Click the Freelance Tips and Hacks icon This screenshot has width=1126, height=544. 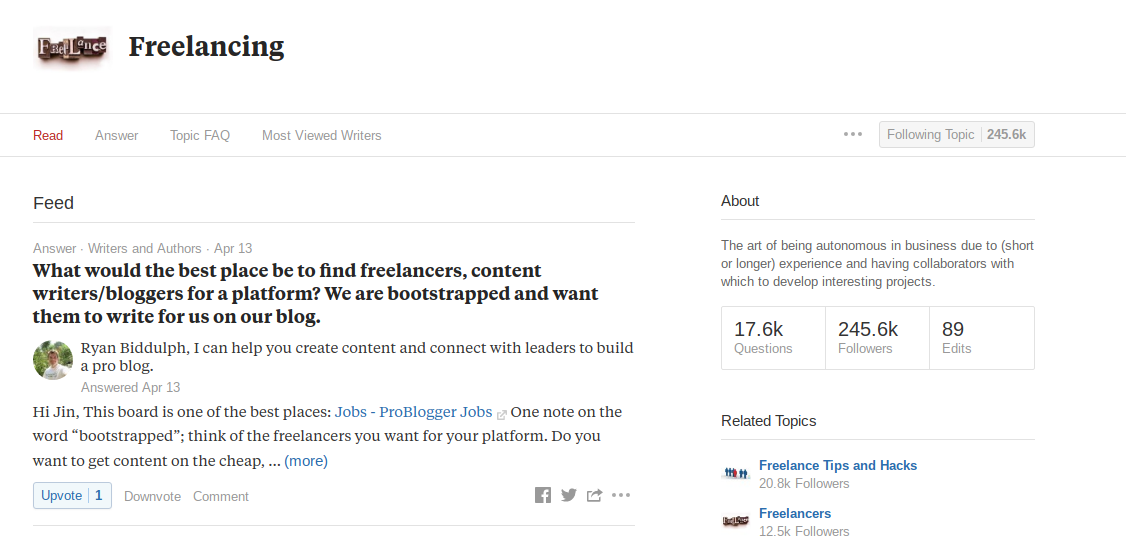tap(736, 474)
